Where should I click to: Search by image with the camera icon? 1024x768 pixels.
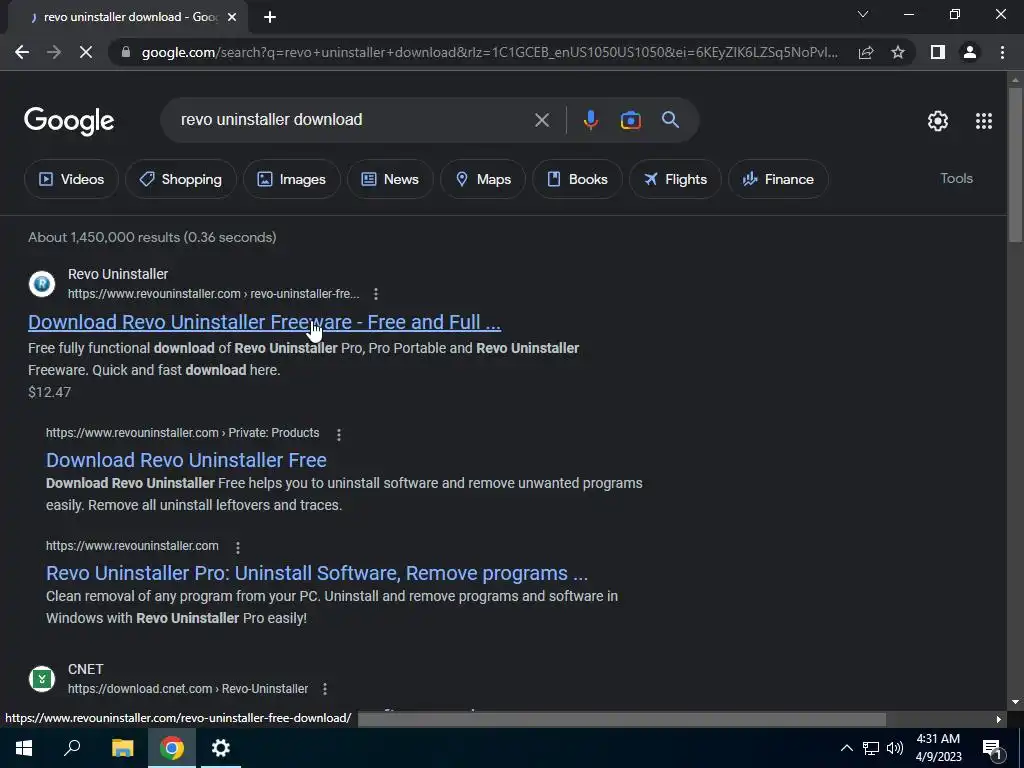coord(630,120)
